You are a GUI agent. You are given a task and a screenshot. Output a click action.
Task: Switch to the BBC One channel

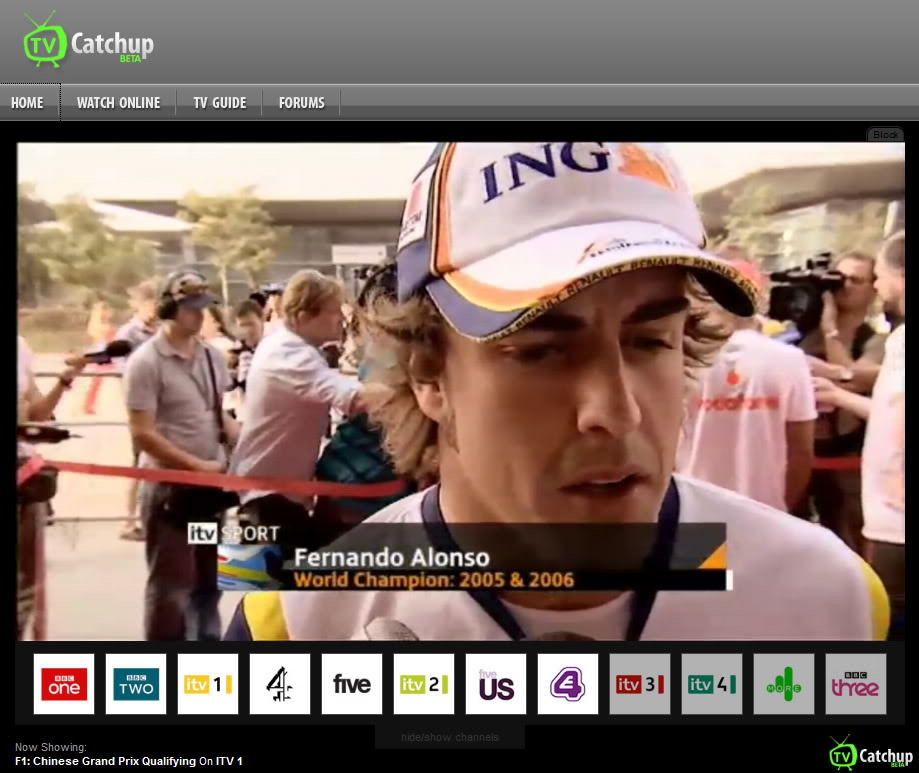(x=64, y=684)
